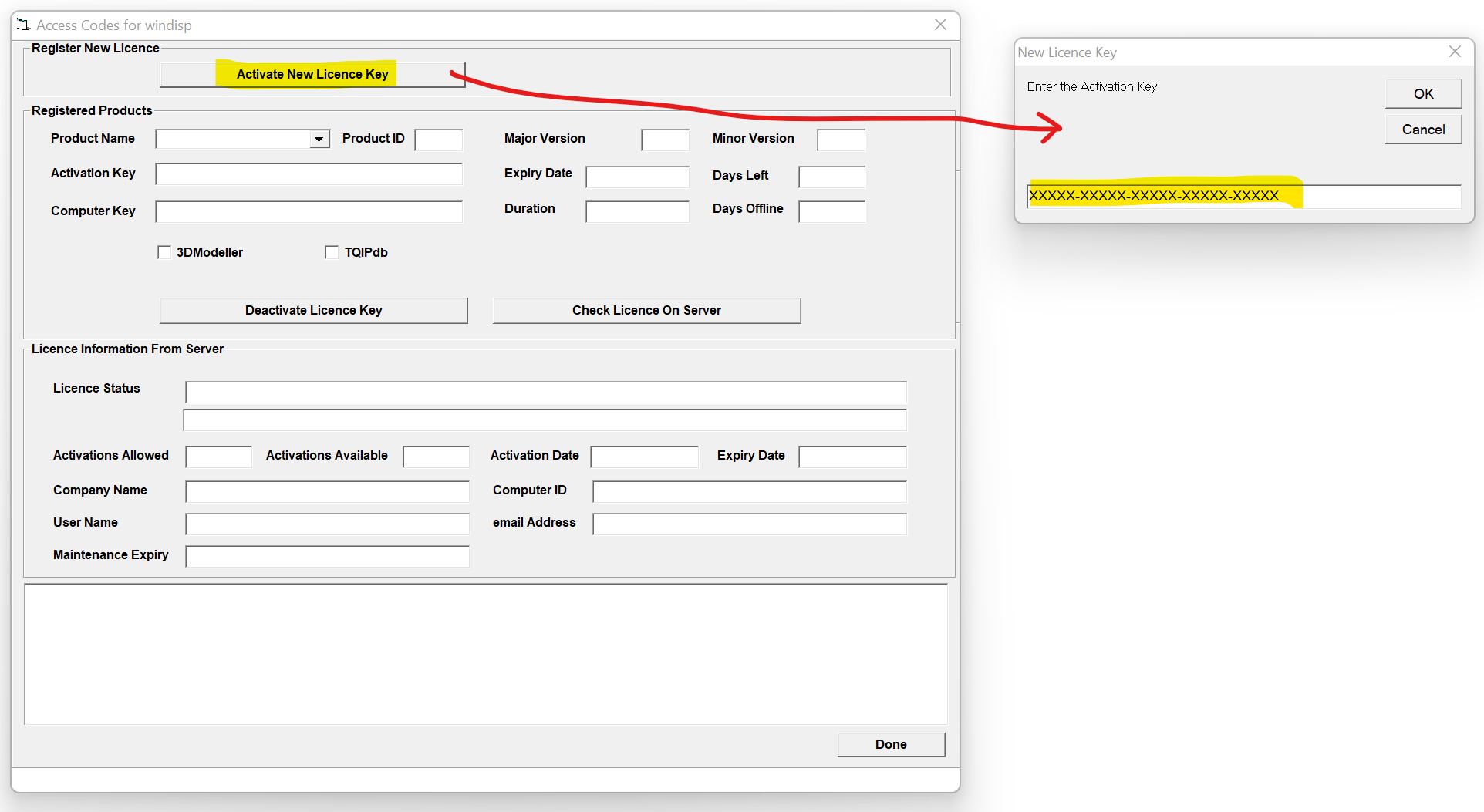This screenshot has height=812, width=1484.
Task: Click the Computer Key input field
Action: point(309,211)
